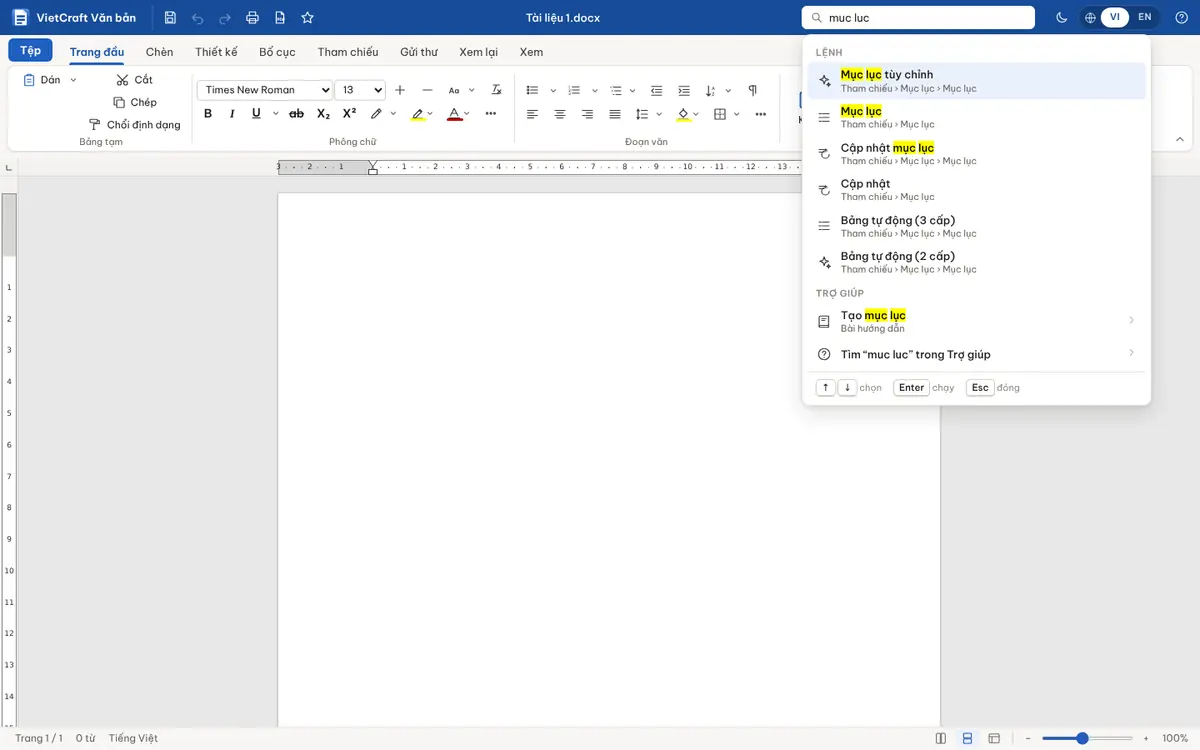Switch to the Tham chiếu tab

coord(348,52)
